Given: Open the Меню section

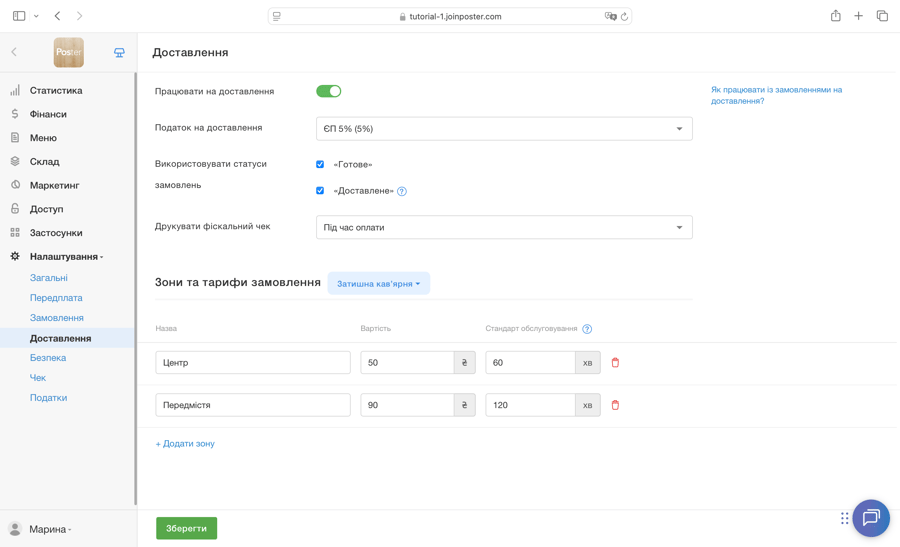Looking at the screenshot, I should point(43,138).
